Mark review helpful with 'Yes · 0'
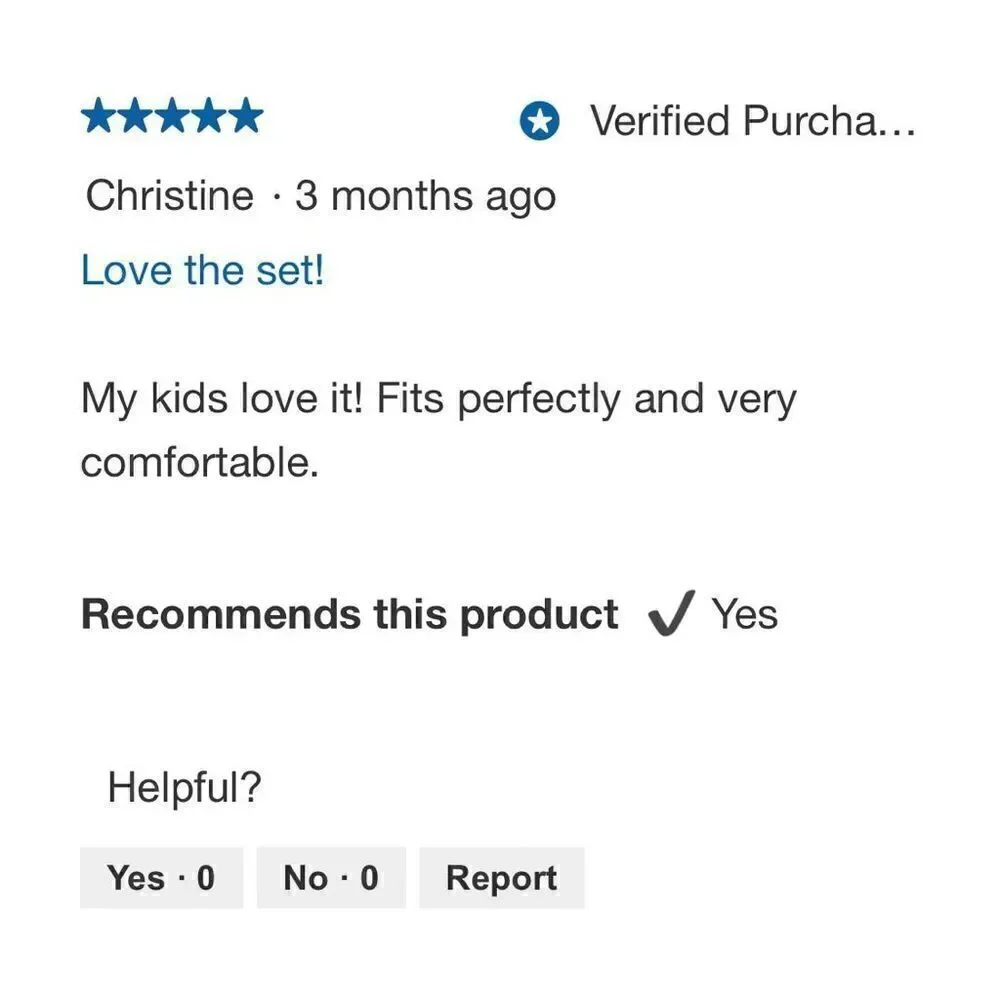 coord(161,878)
